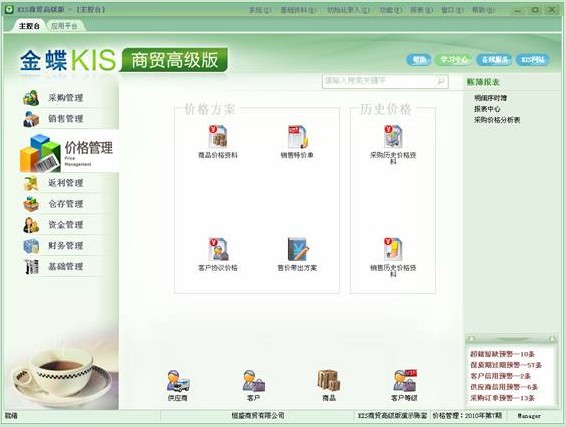Open 客户协议价格 icon
Image resolution: width=566 pixels, height=427 pixels.
218,249
